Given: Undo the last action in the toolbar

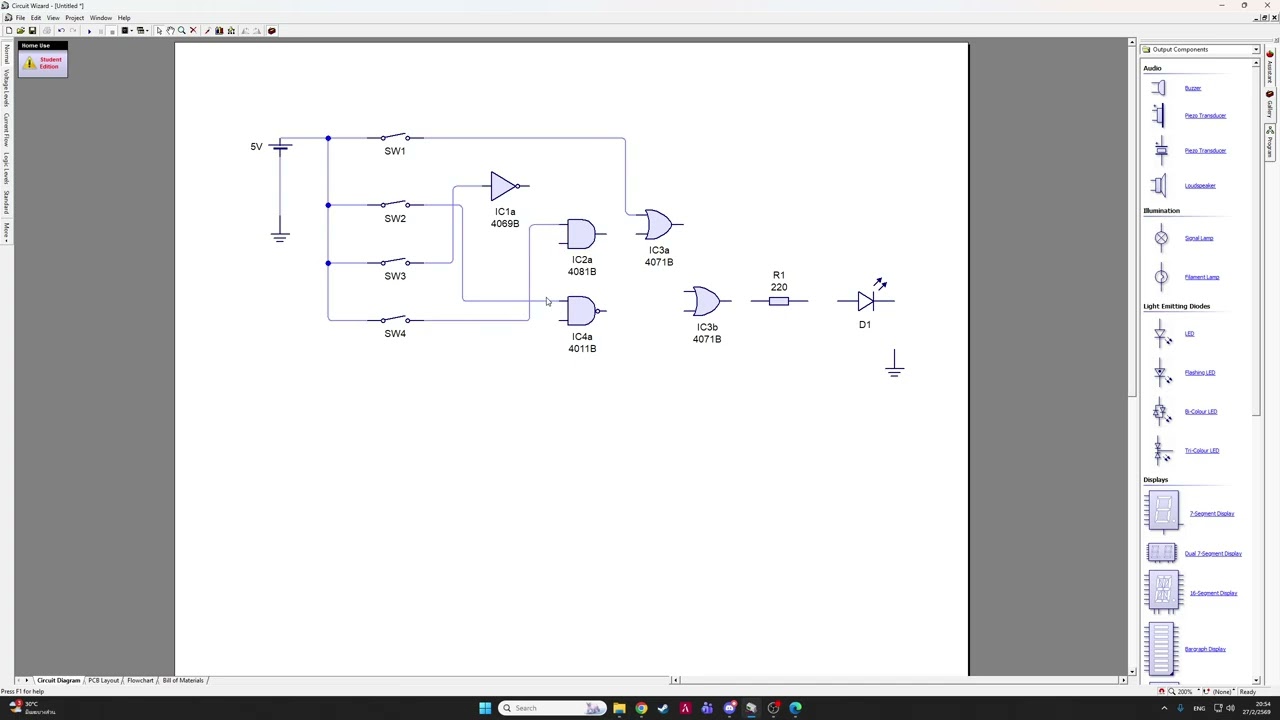Looking at the screenshot, I should click(x=61, y=30).
